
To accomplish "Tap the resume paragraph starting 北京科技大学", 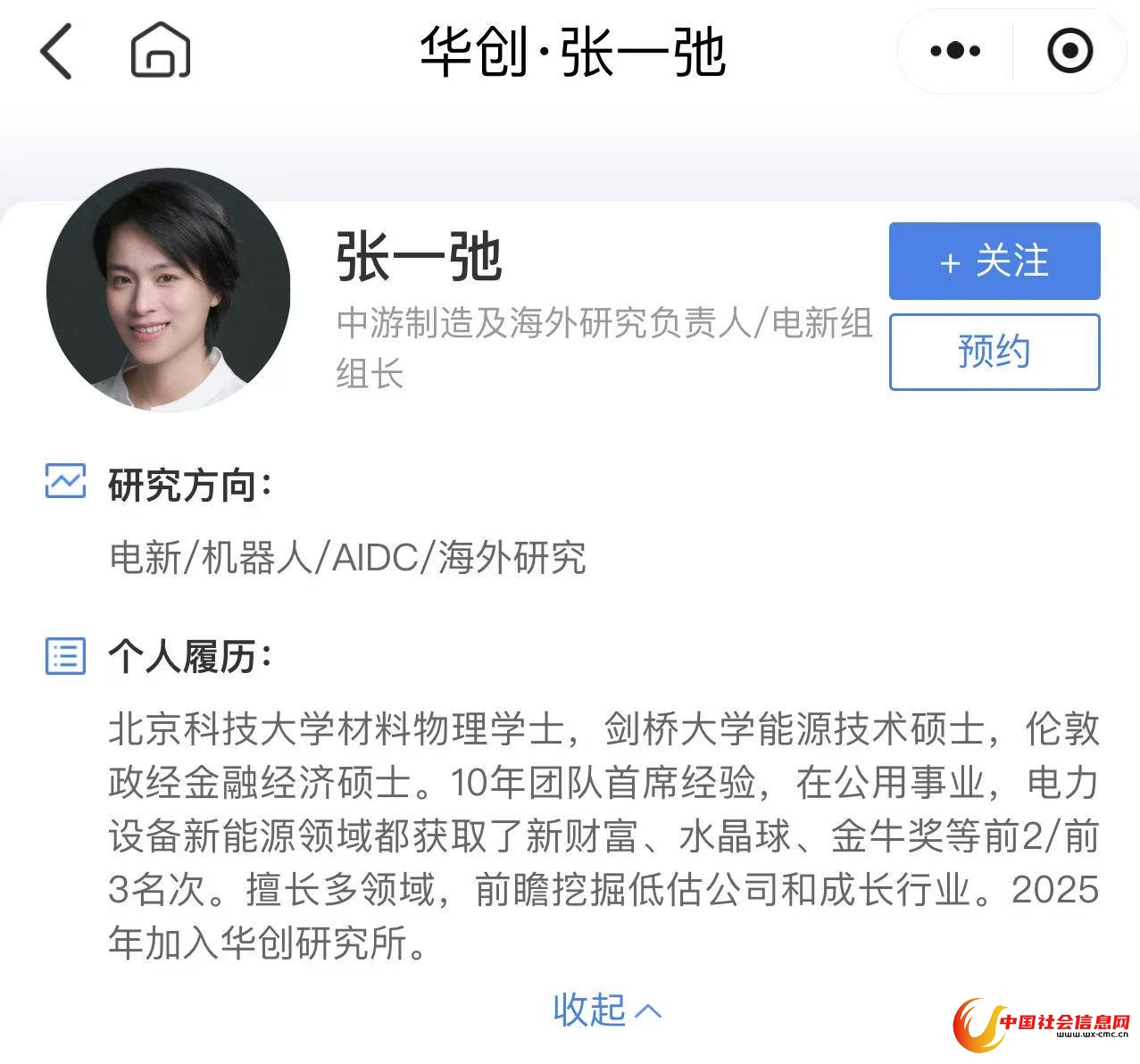I will click(x=603, y=835).
